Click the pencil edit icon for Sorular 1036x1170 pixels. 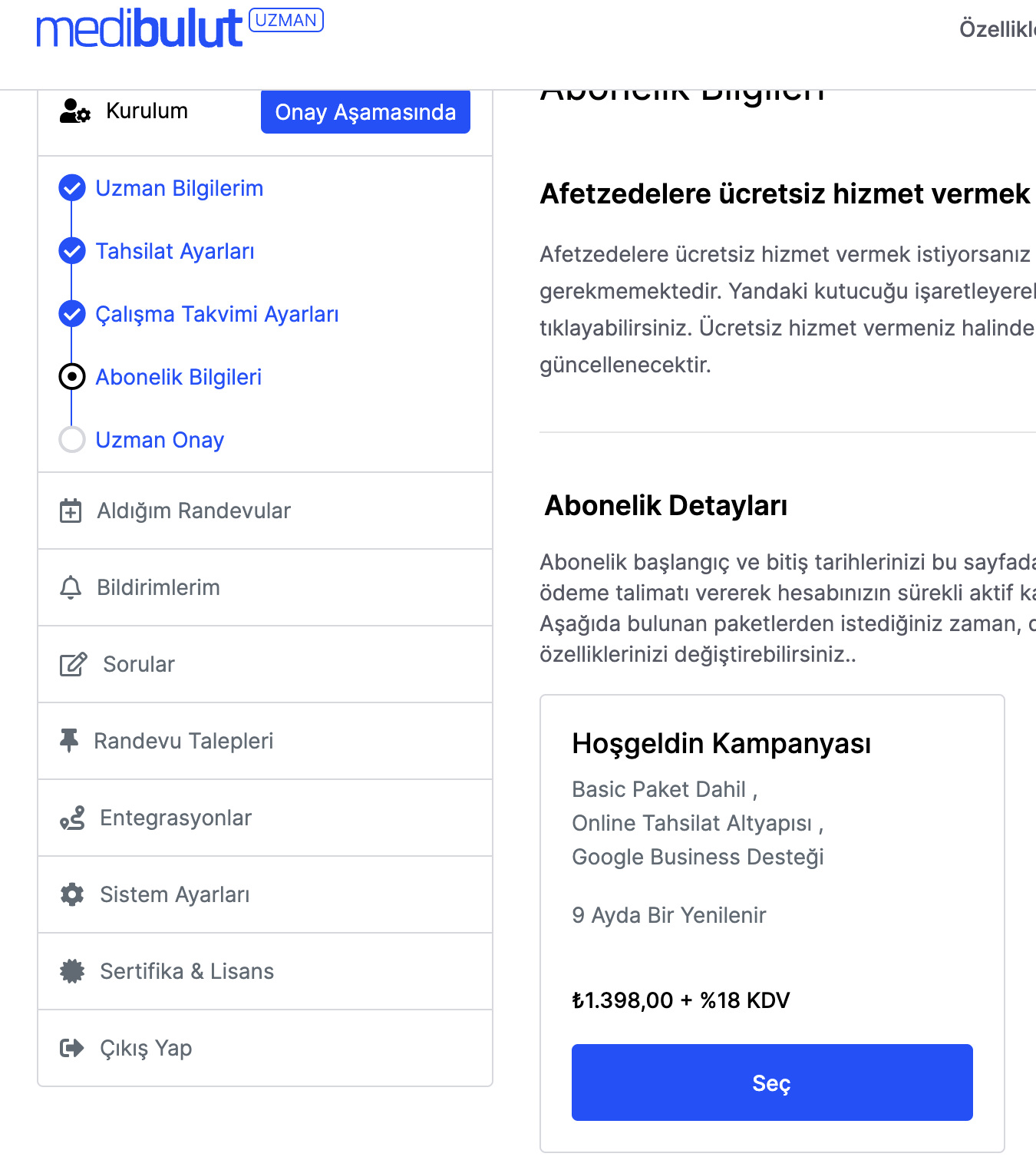[x=73, y=664]
